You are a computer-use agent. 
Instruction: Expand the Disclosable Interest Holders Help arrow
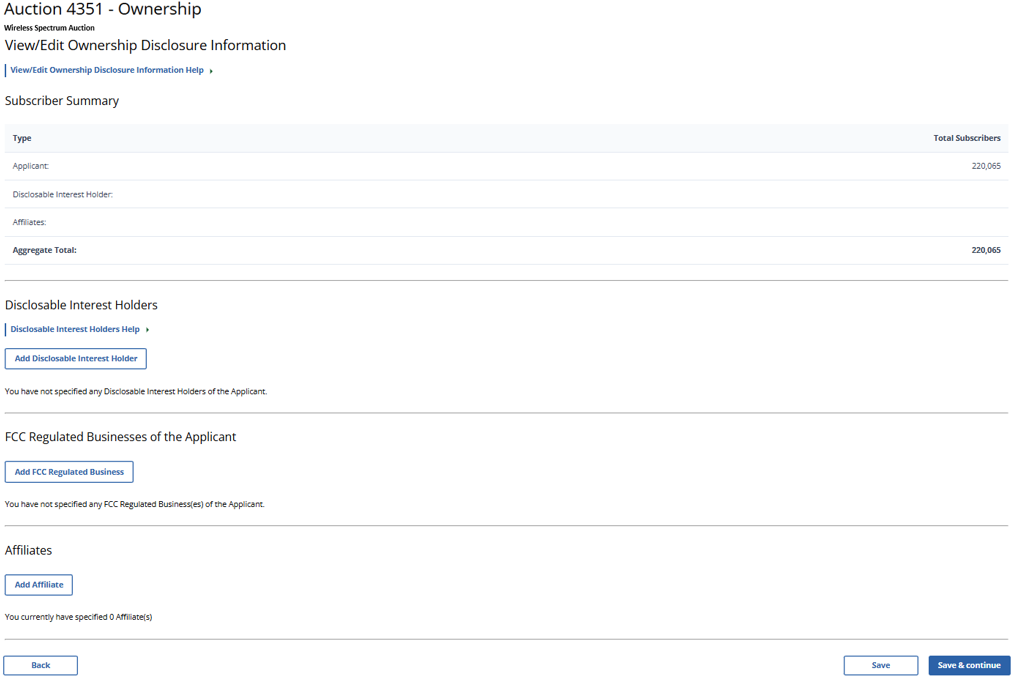click(147, 330)
